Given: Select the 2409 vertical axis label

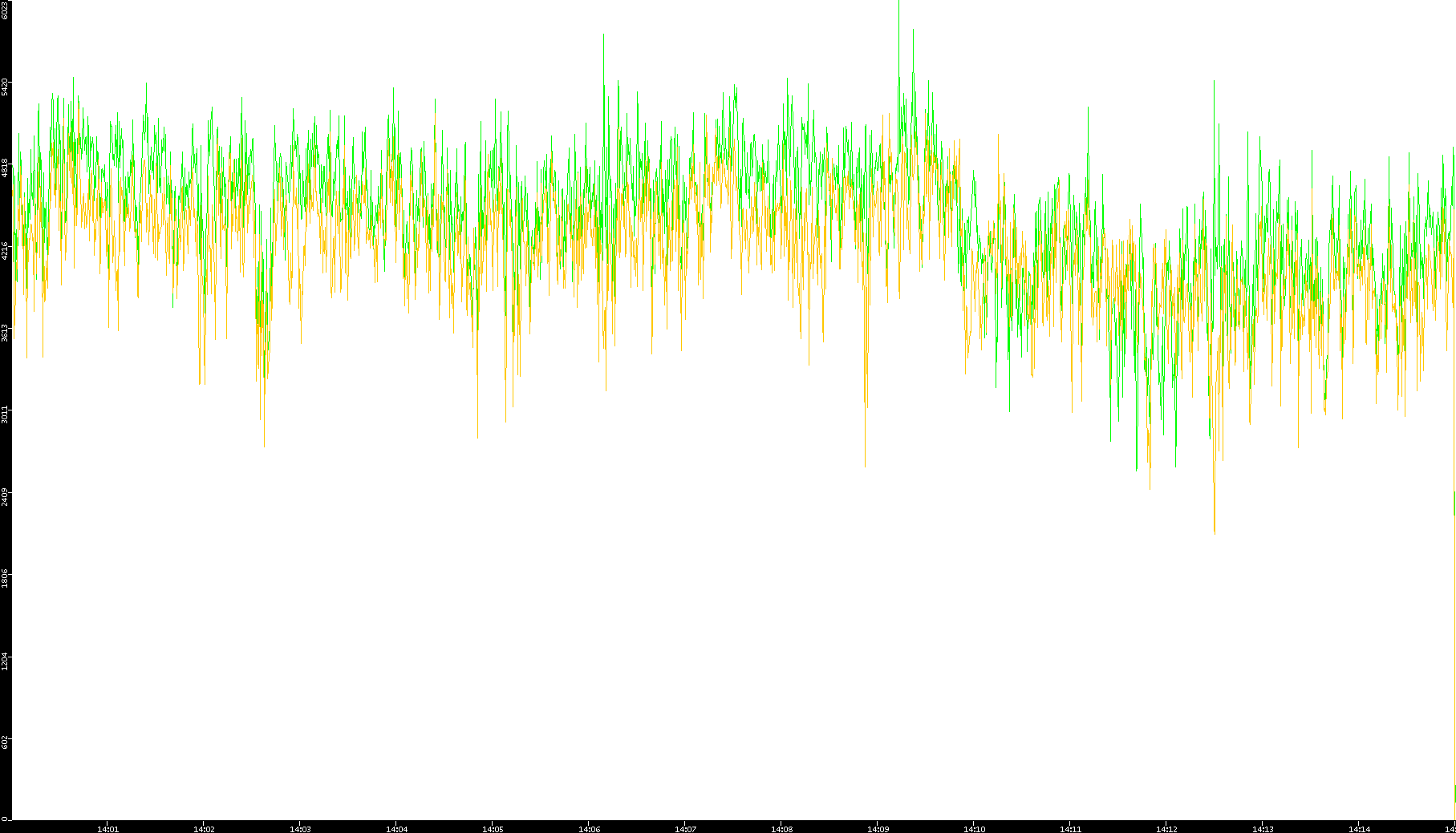Looking at the screenshot, I should pyautogui.click(x=5, y=497).
